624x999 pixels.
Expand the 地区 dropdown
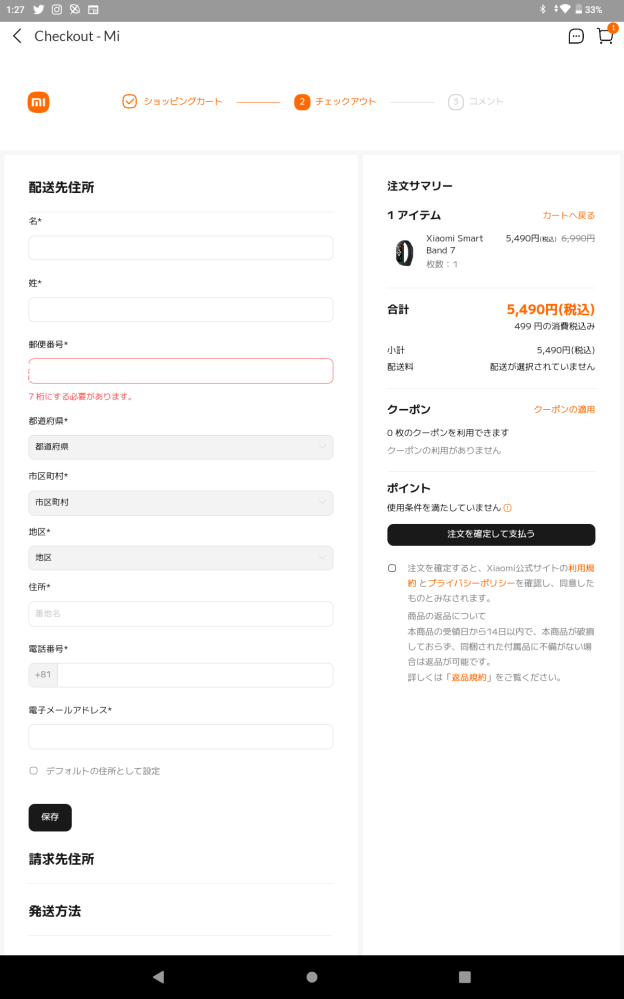point(180,557)
